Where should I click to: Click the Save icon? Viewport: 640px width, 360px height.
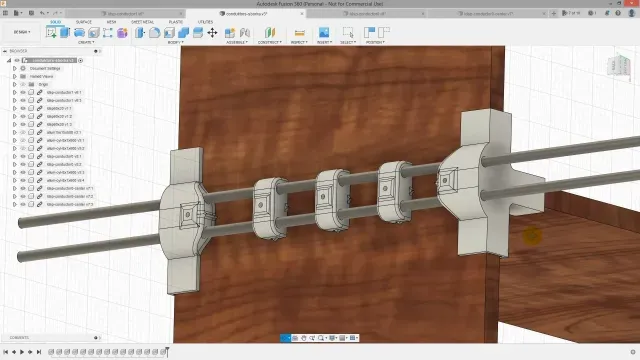click(x=31, y=13)
